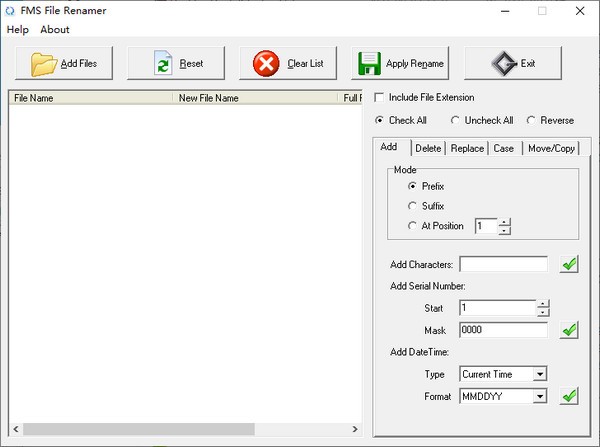This screenshot has width=600, height=447.
Task: Click the horizontal scrollbar thumb of file list
Action: click(139, 429)
